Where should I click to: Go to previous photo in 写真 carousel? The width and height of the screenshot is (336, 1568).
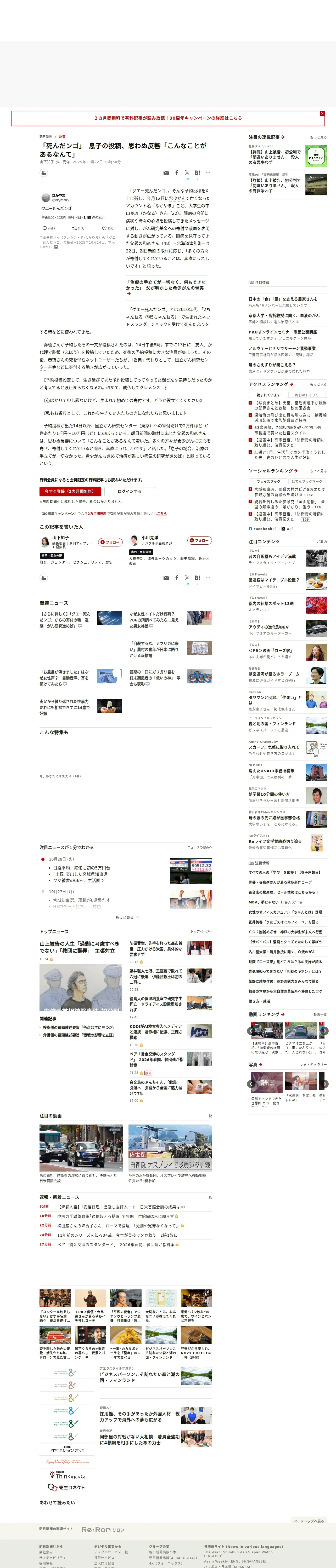pyautogui.click(x=251, y=1084)
